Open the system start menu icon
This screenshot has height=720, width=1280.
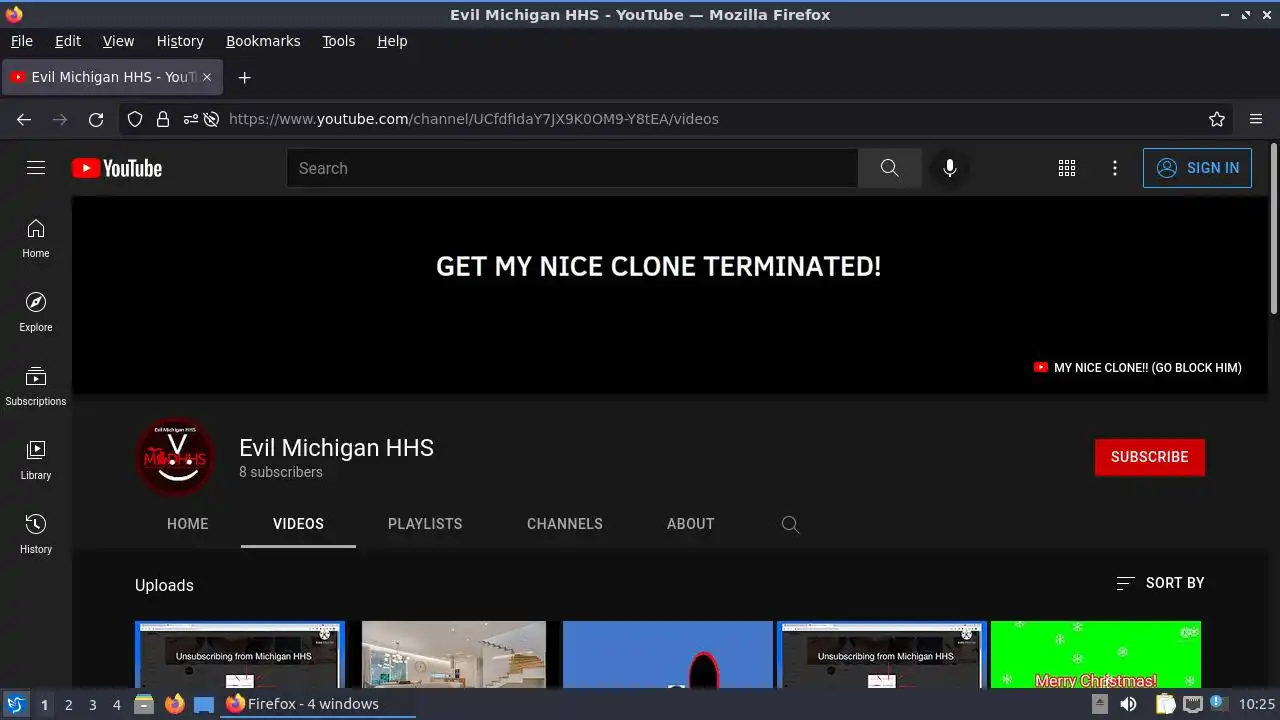[15, 704]
